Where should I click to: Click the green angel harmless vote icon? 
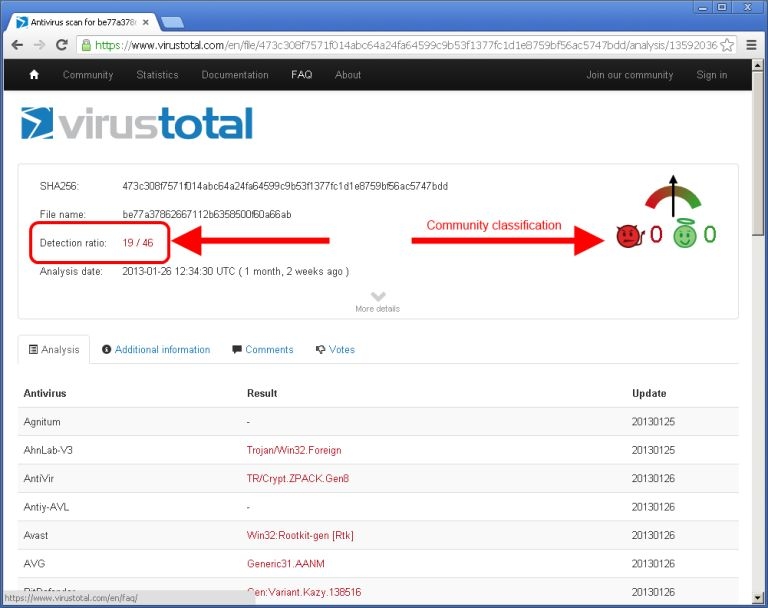coord(685,233)
